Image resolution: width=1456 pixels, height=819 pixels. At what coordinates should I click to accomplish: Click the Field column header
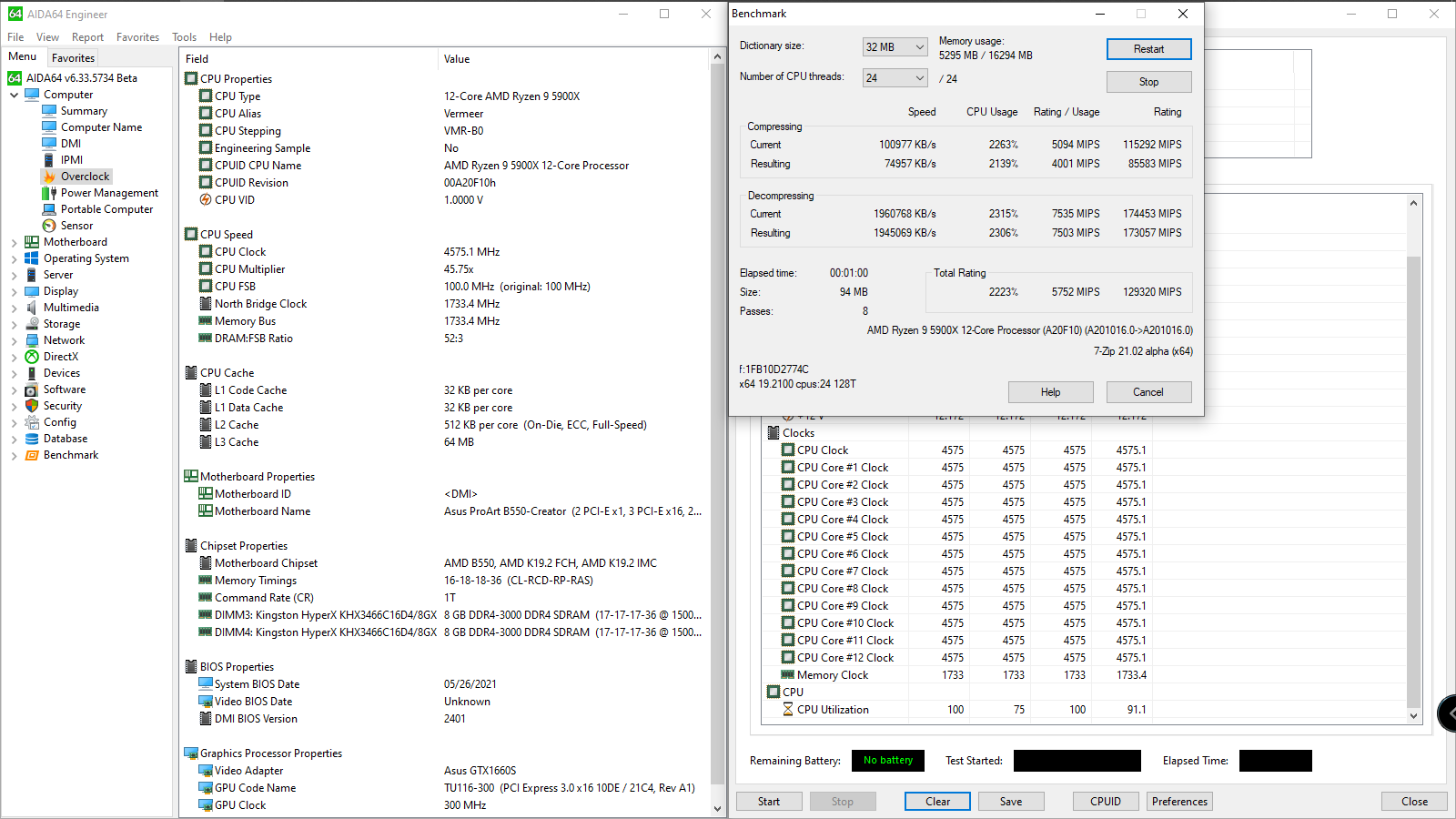pyautogui.click(x=308, y=59)
